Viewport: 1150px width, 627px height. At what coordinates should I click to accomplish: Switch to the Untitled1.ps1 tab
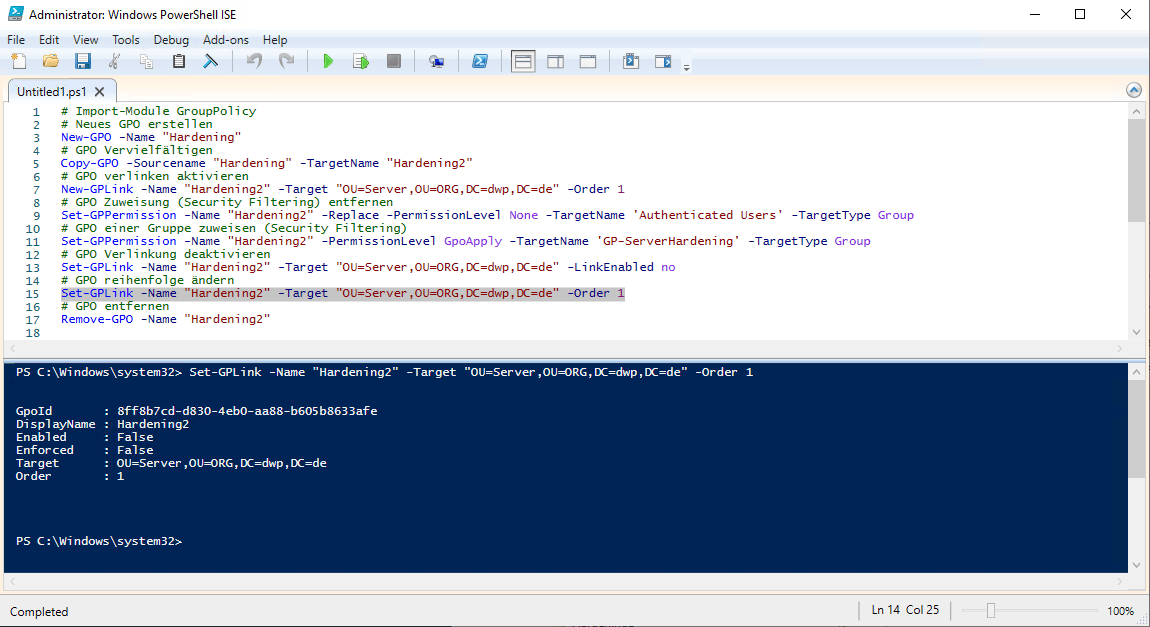[52, 91]
